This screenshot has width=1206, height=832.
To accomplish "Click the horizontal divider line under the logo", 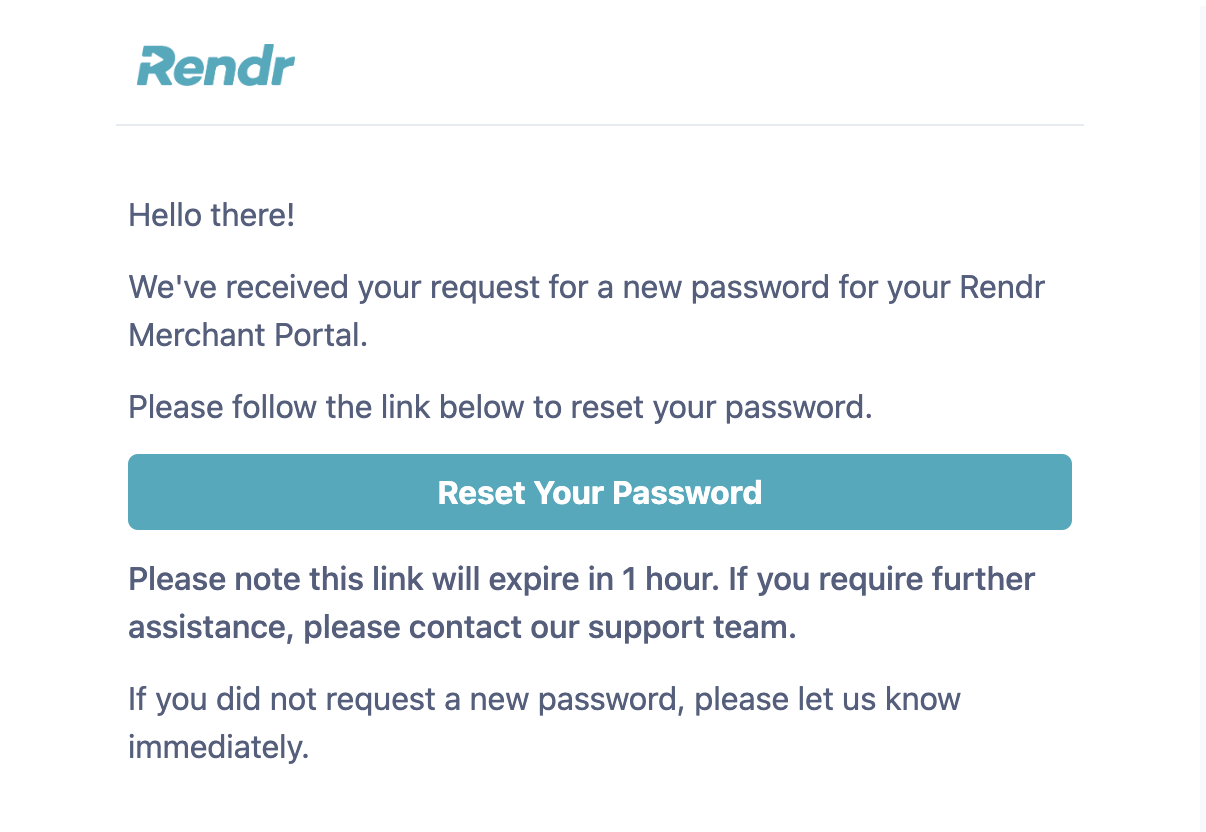I will tap(600, 125).
